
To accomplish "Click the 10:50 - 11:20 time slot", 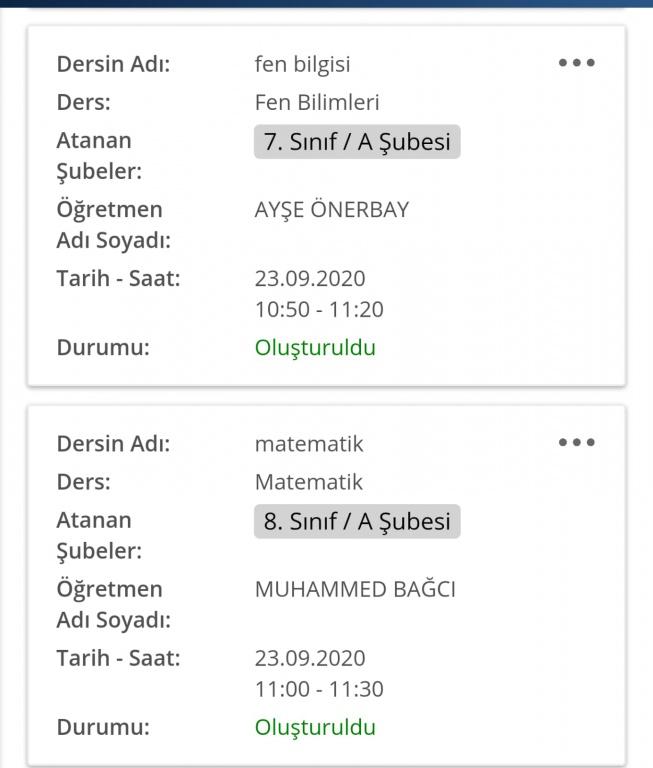I will coord(319,310).
